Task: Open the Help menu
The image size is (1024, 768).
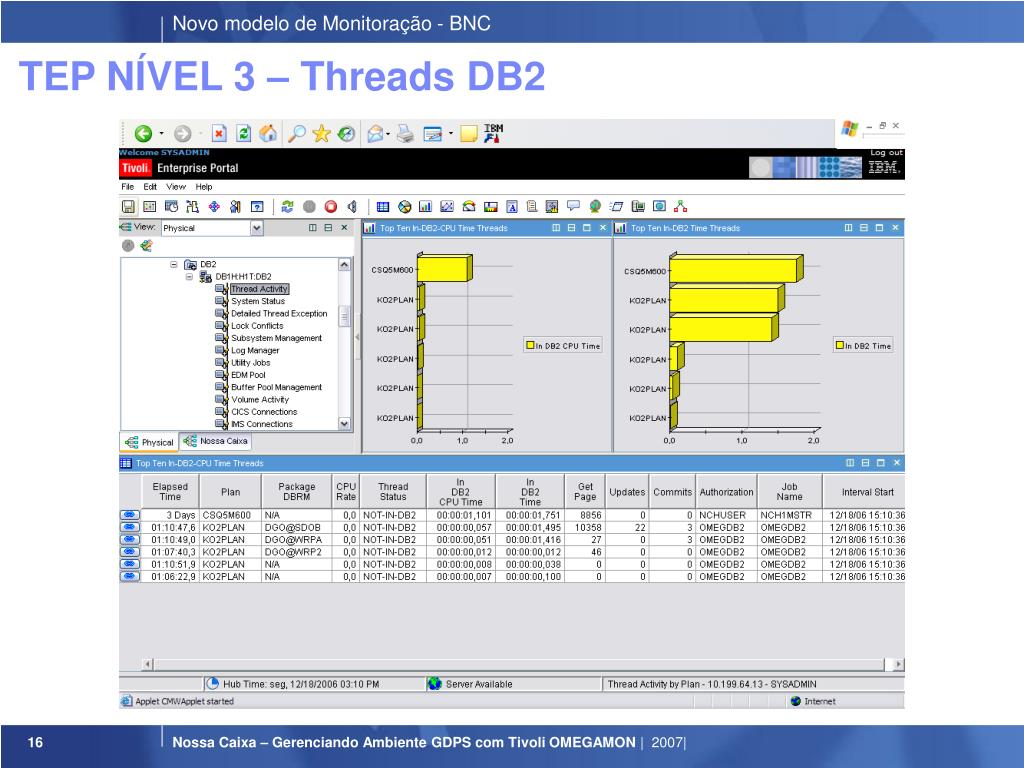Action: tap(204, 187)
